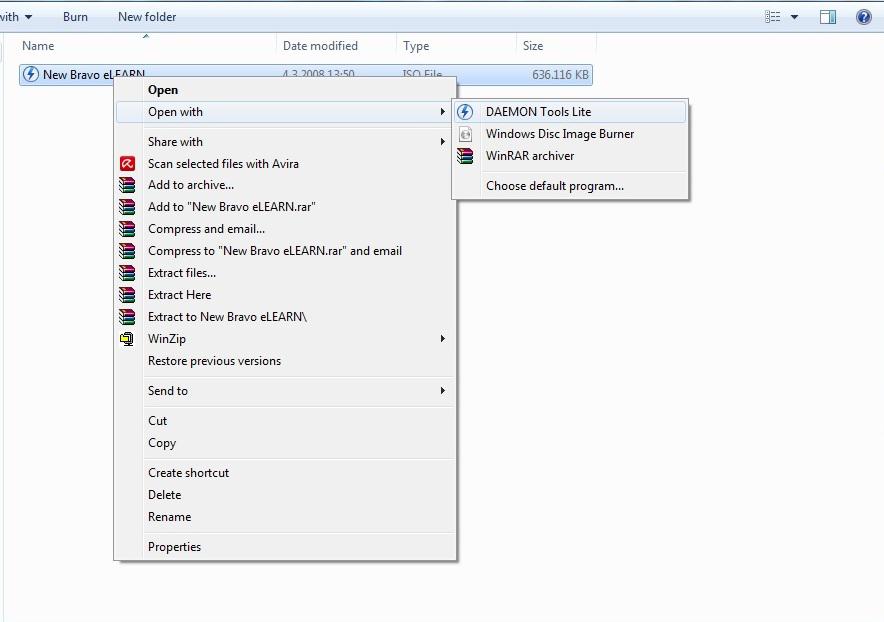Open with DAEMON Tools Lite
884x622 pixels.
570,112
